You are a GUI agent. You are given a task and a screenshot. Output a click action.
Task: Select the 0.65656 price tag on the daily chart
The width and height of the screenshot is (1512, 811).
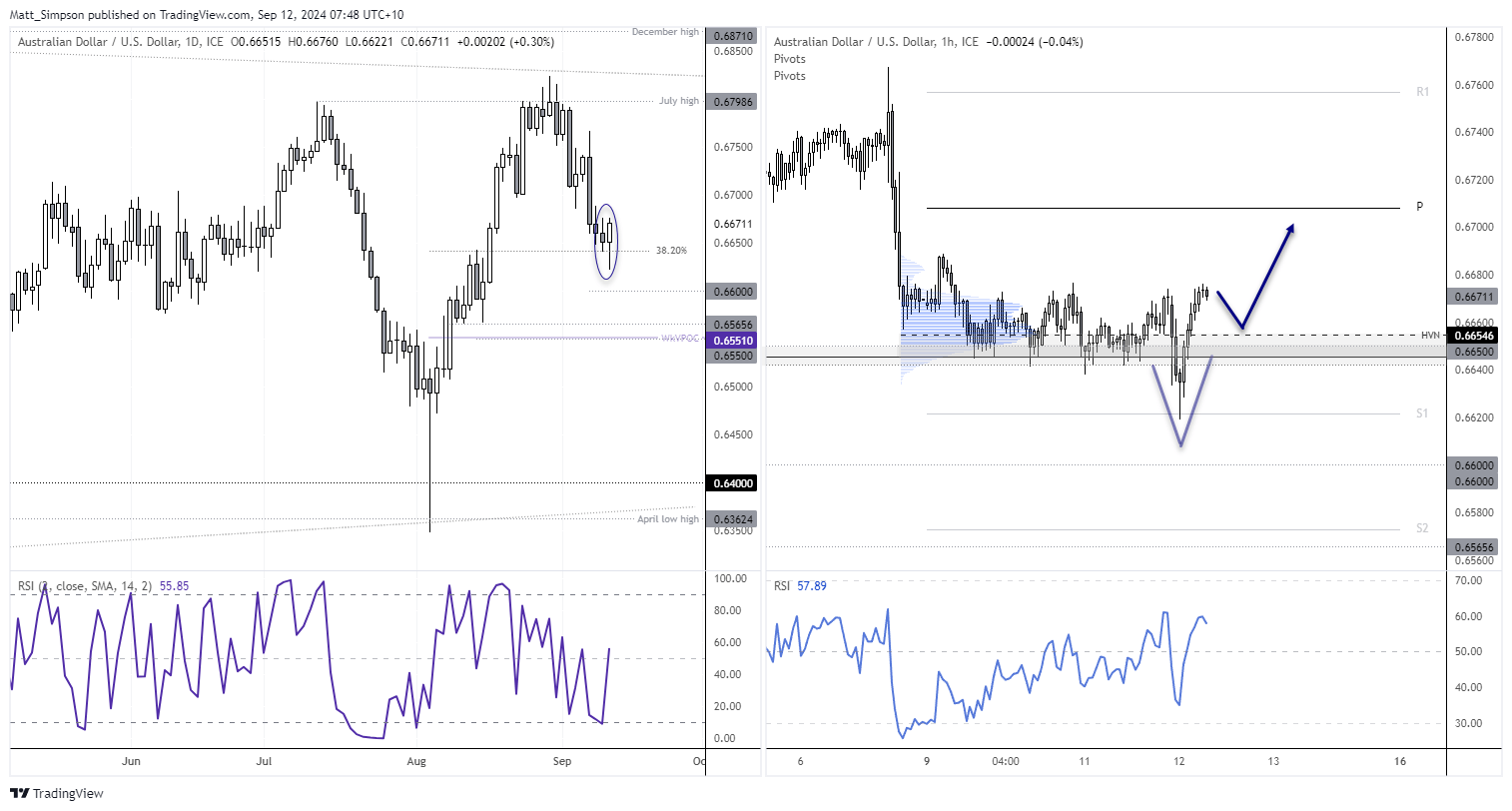[732, 325]
